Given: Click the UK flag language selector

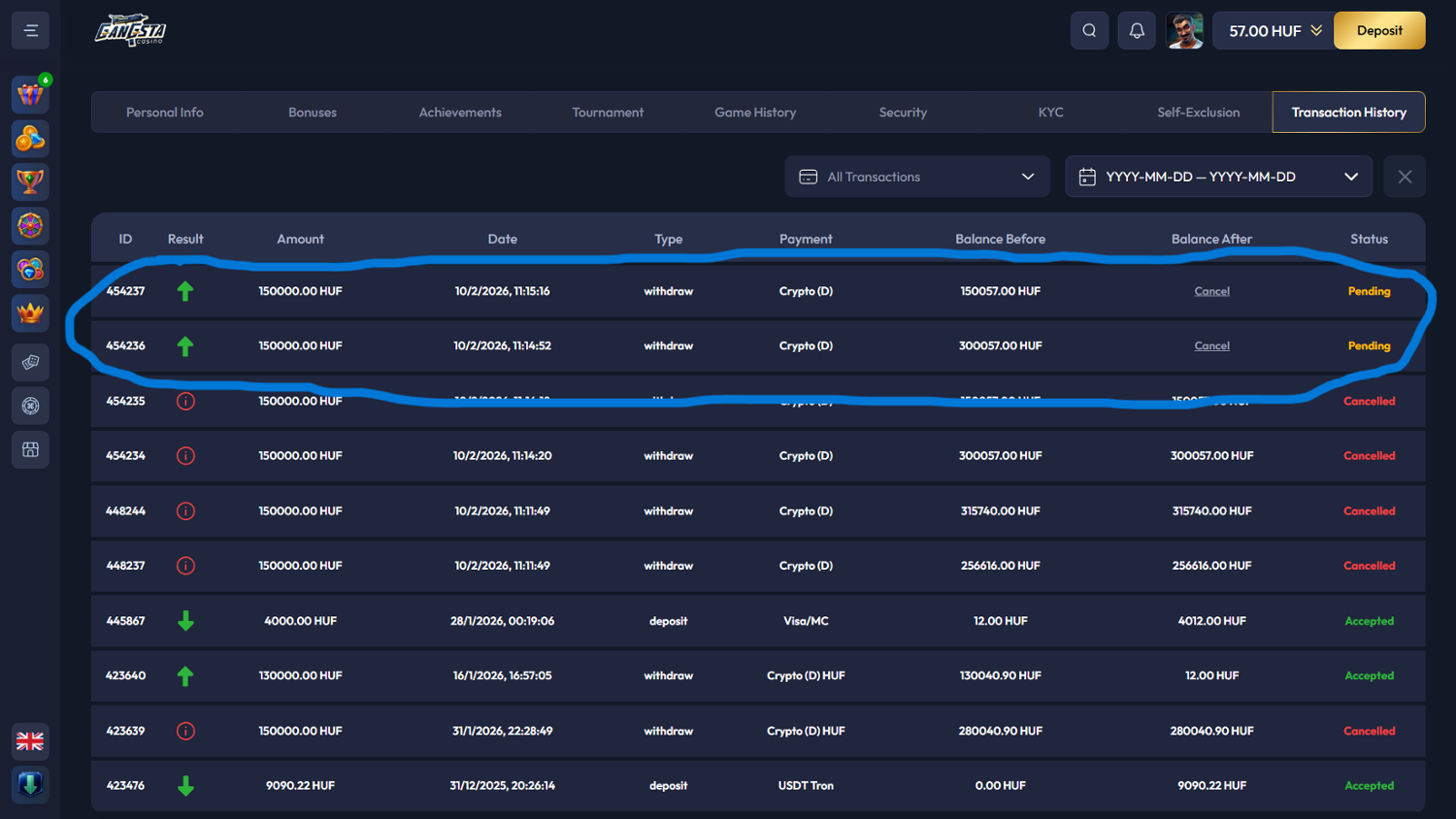Looking at the screenshot, I should pyautogui.click(x=30, y=741).
